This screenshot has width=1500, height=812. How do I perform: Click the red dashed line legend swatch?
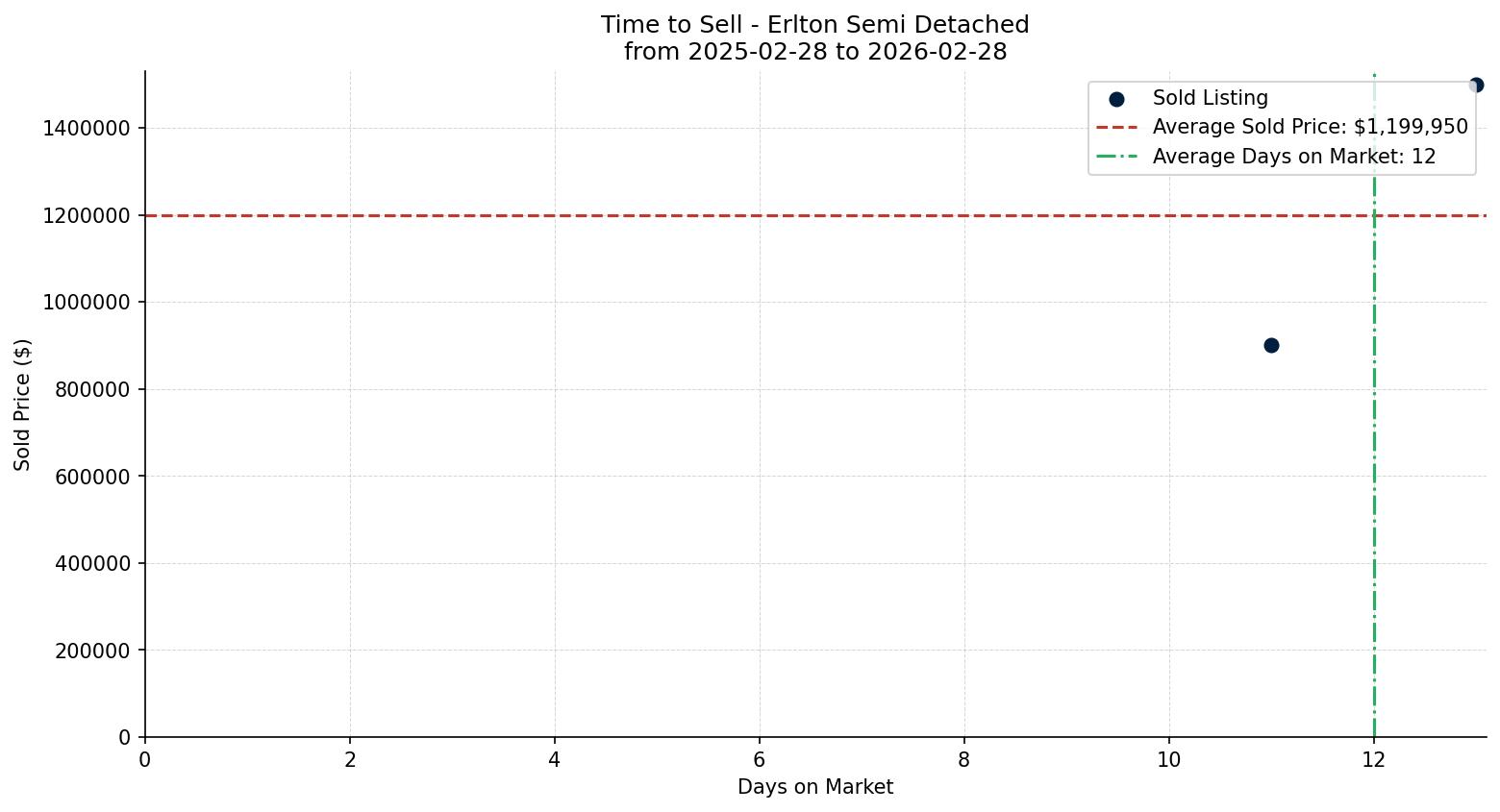pyautogui.click(x=1116, y=127)
